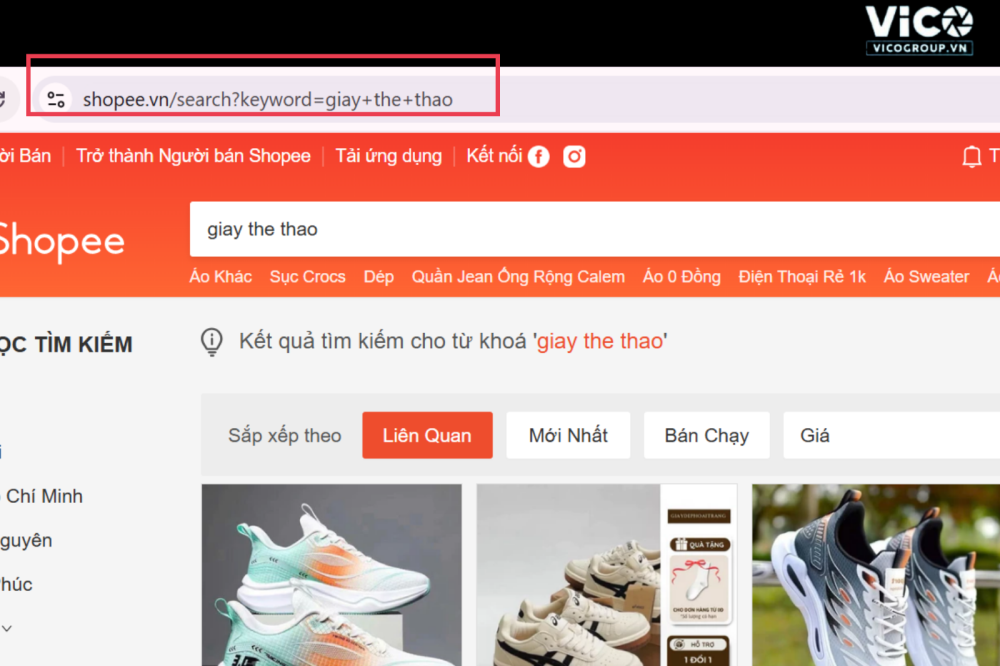Image resolution: width=1000 pixels, height=666 pixels.
Task: Open Shopee's Instagram page icon
Action: pos(574,156)
